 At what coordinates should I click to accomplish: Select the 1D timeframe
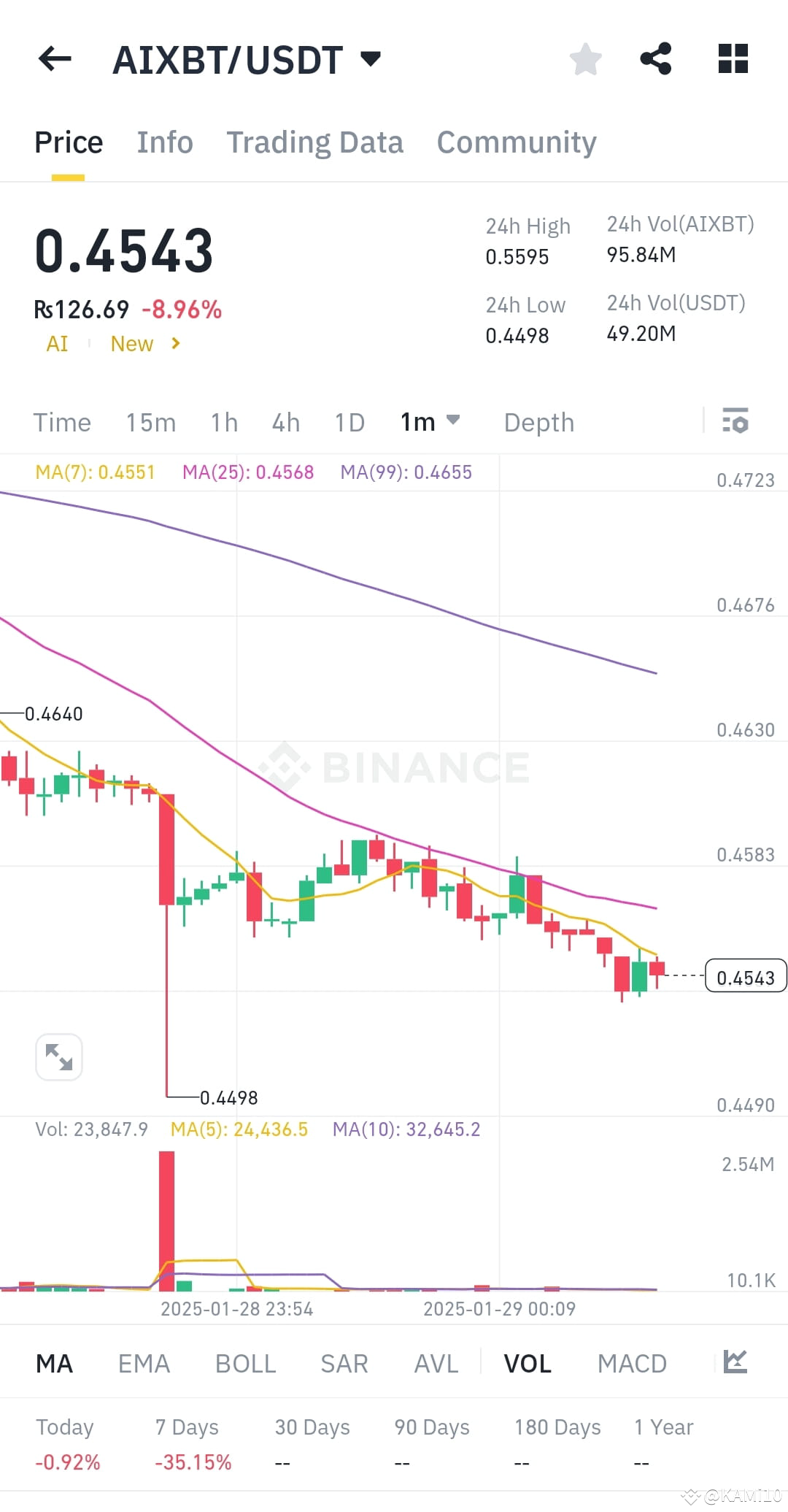[348, 422]
